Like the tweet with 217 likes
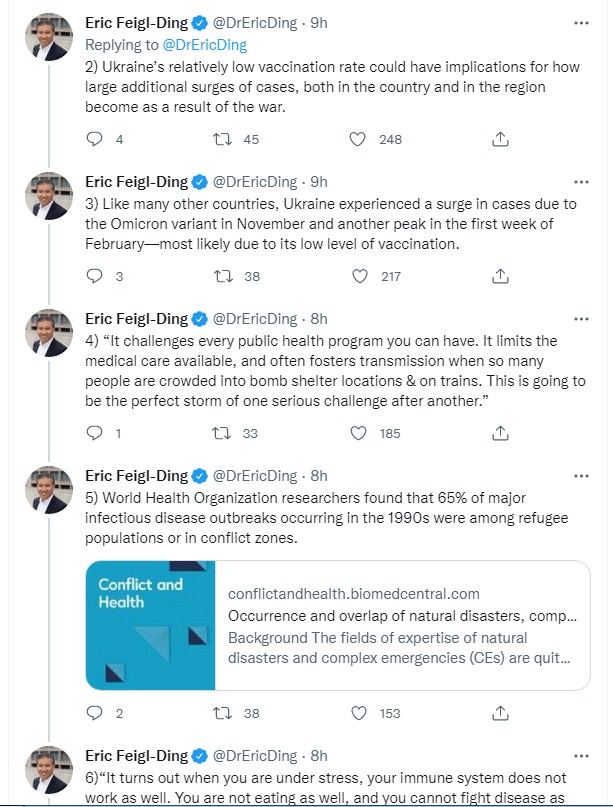The width and height of the screenshot is (613, 807). pos(357,277)
